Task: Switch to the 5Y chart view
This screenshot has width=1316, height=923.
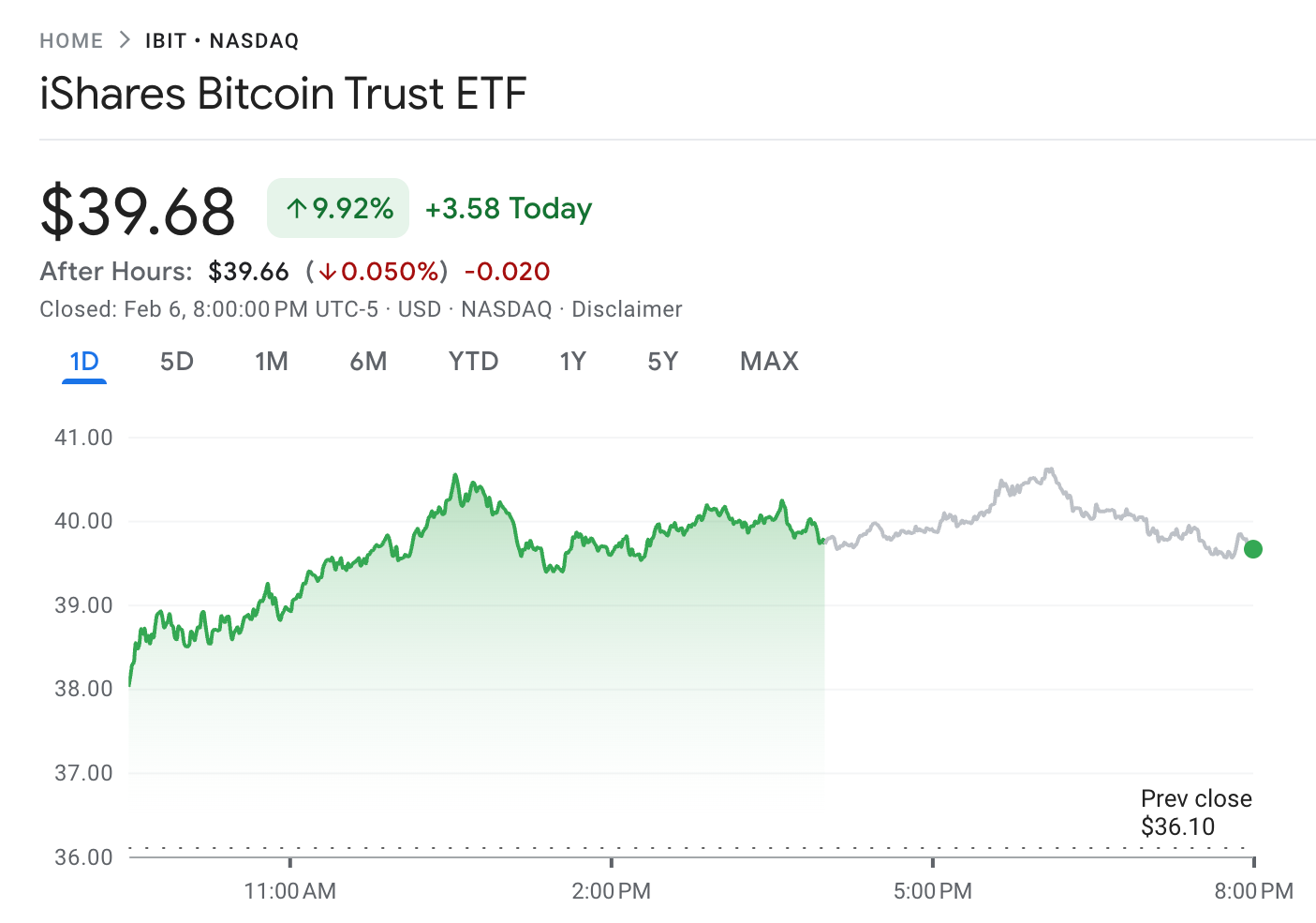Action: click(662, 361)
